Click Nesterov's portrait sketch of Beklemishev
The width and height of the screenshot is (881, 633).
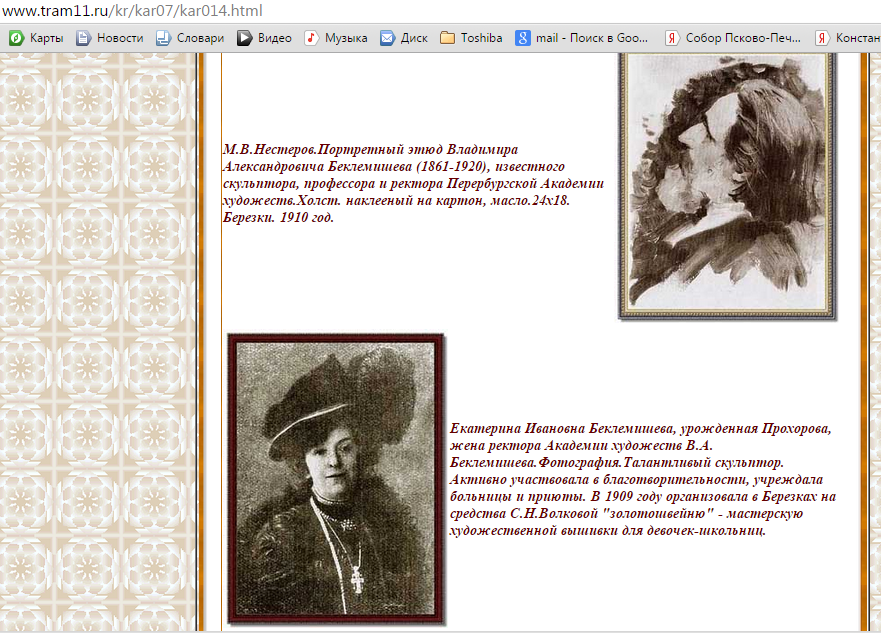727,186
